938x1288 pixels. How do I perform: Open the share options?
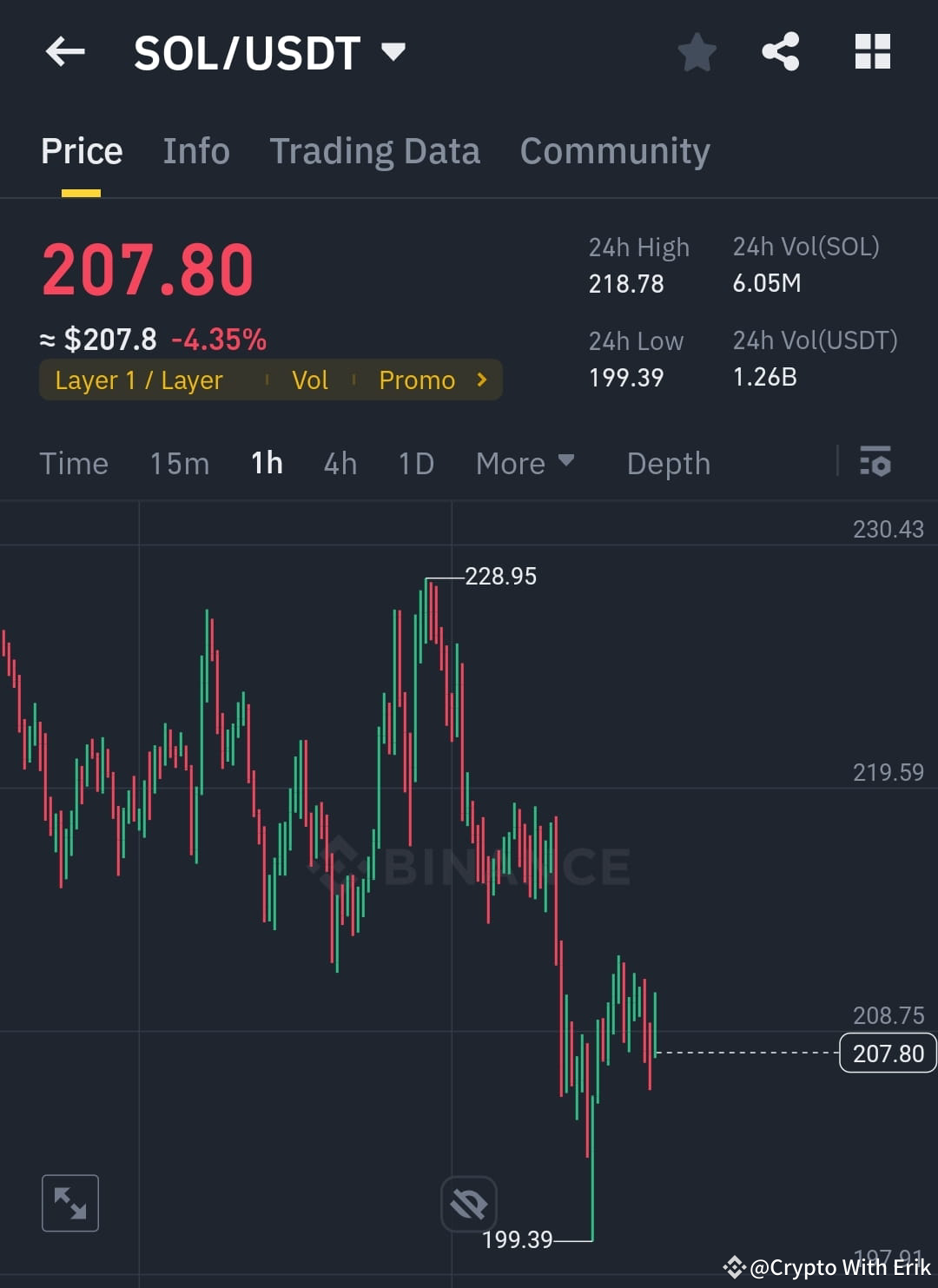(780, 52)
